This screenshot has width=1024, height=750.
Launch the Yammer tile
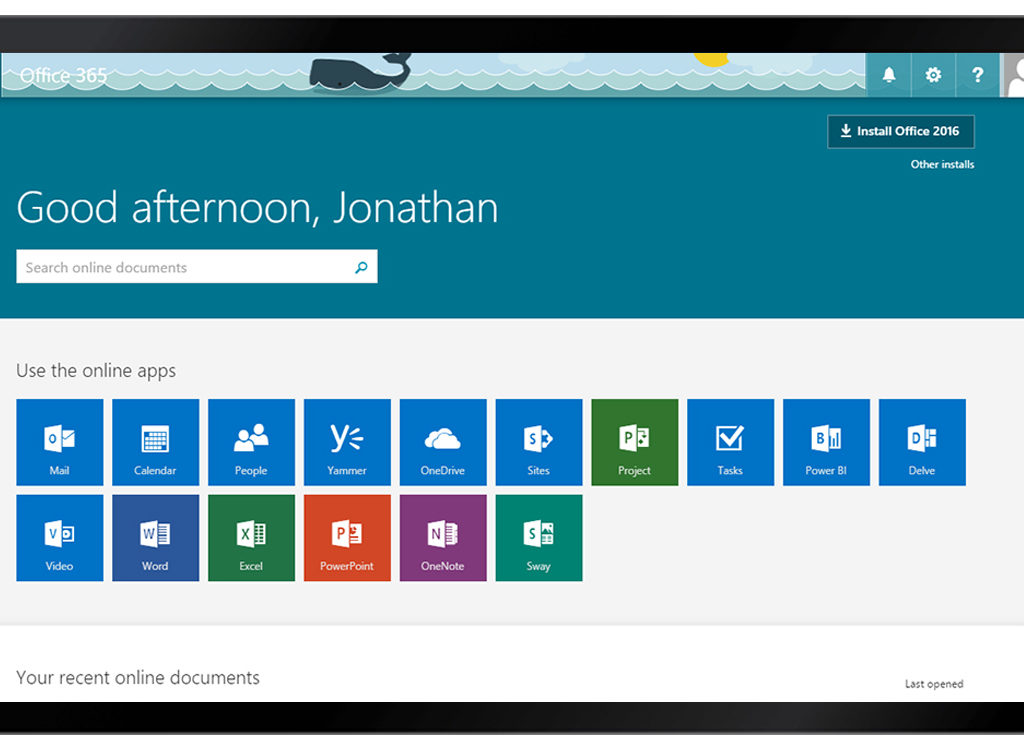pyautogui.click(x=347, y=442)
